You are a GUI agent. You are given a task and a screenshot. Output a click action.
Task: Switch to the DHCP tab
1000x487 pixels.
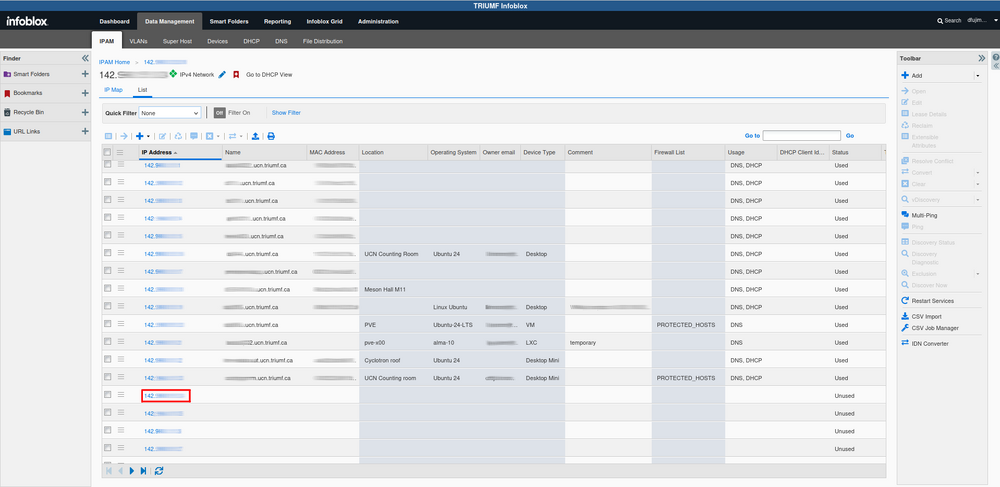pyautogui.click(x=251, y=42)
